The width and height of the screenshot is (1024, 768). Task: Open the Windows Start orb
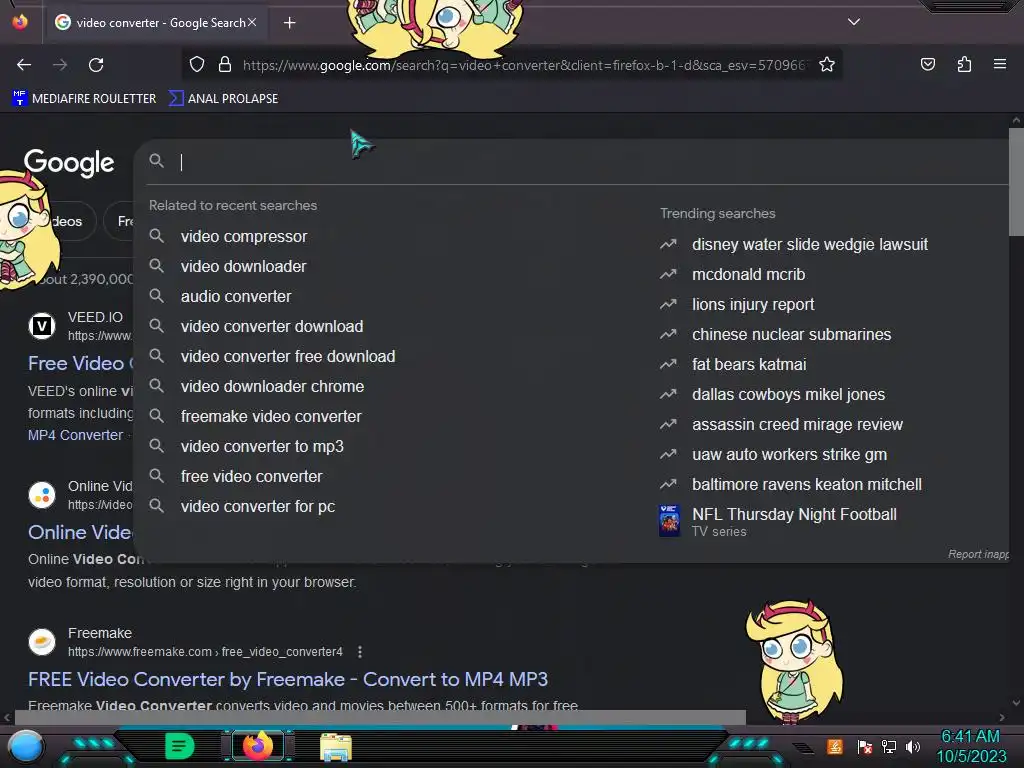pyautogui.click(x=26, y=747)
